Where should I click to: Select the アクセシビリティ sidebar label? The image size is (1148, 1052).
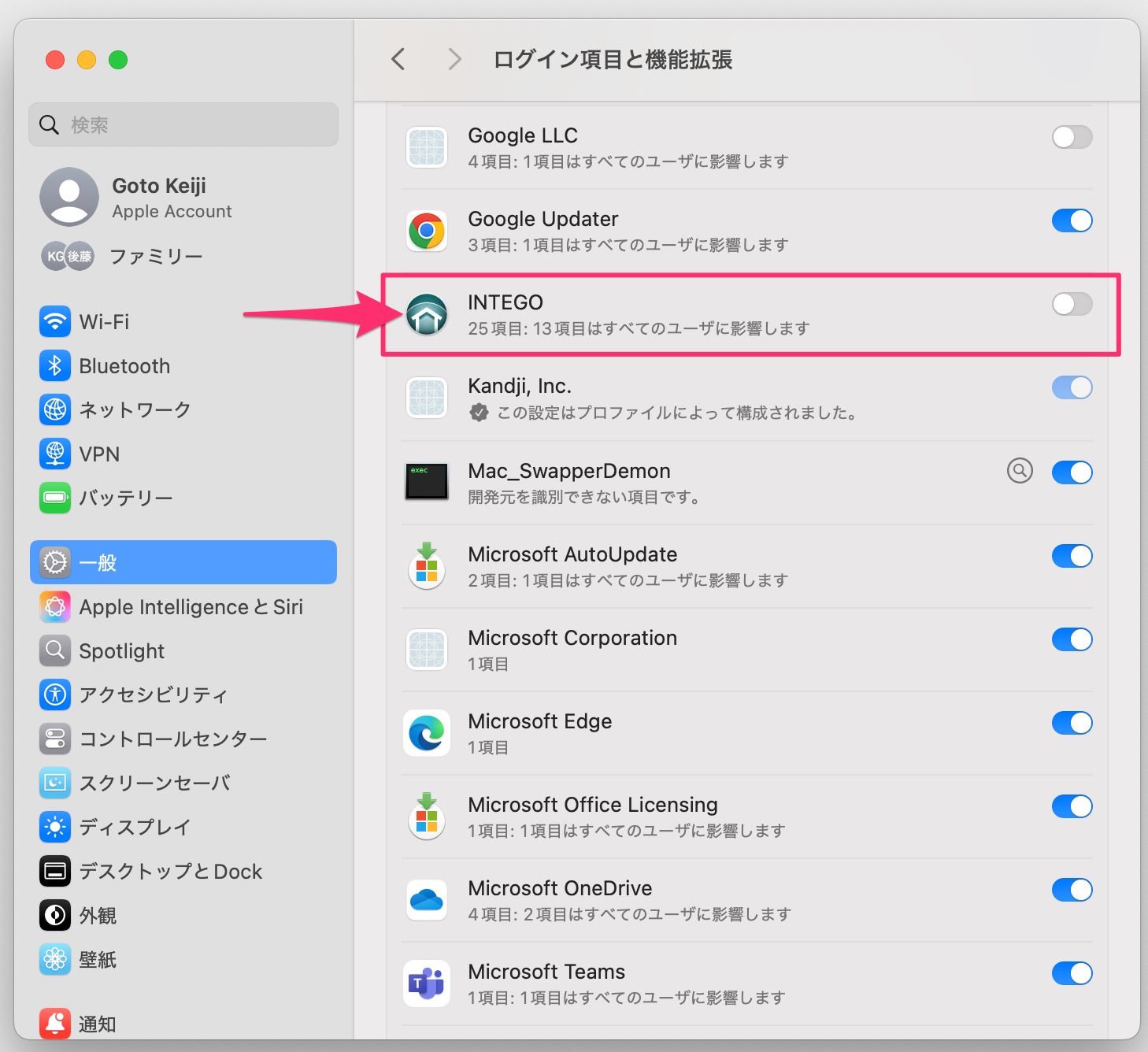tap(154, 695)
